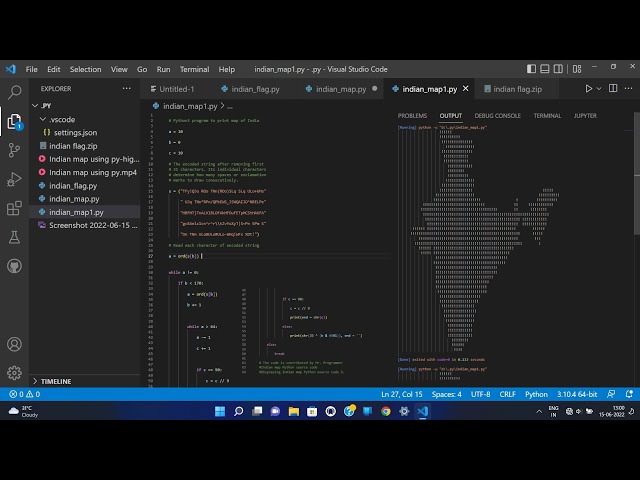
Task: Click the feedback icon in status bar
Action: pyautogui.click(x=611, y=394)
